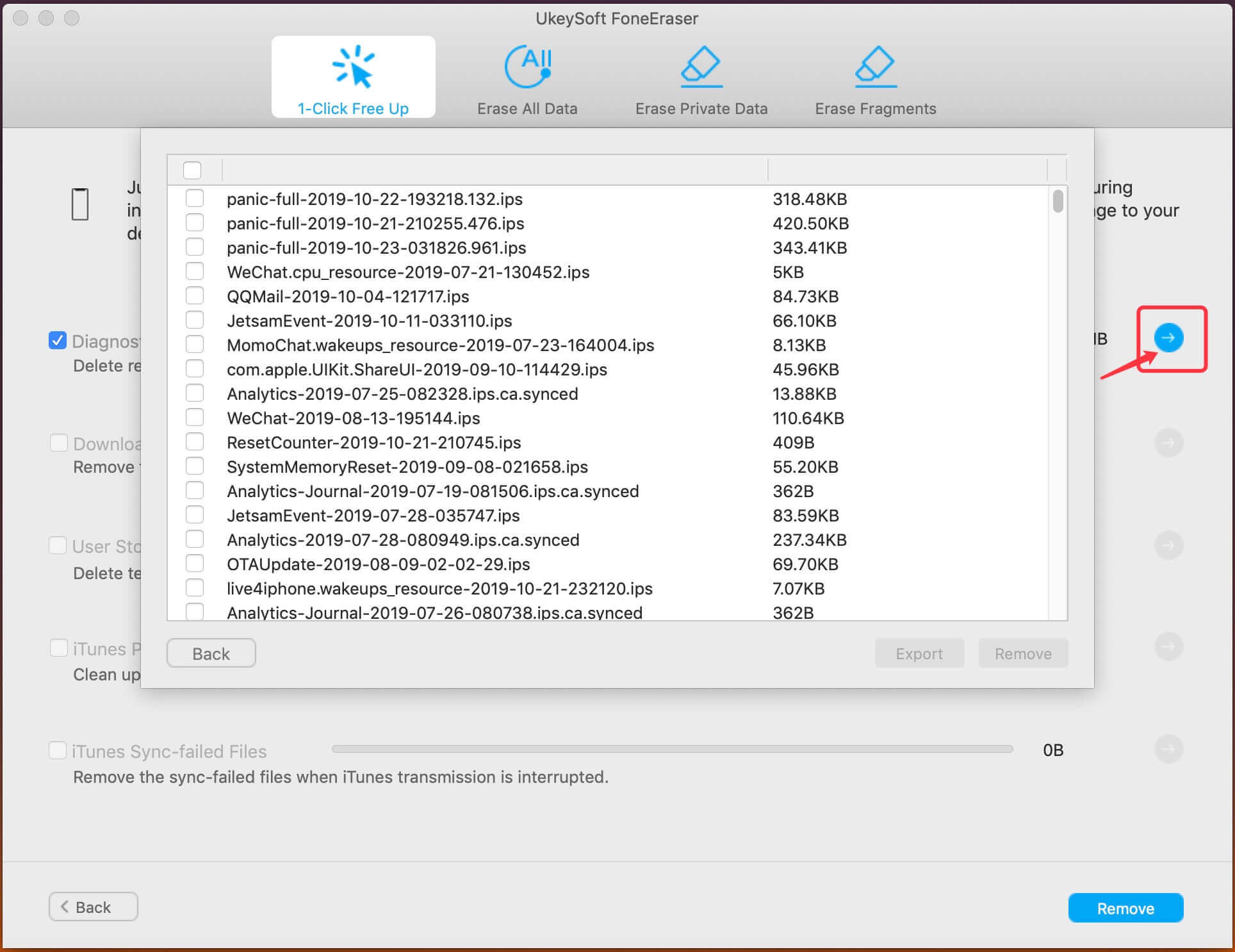This screenshot has width=1235, height=952.
Task: Click grey arrow icon for iTunes Sync-failed Files
Action: click(1168, 749)
